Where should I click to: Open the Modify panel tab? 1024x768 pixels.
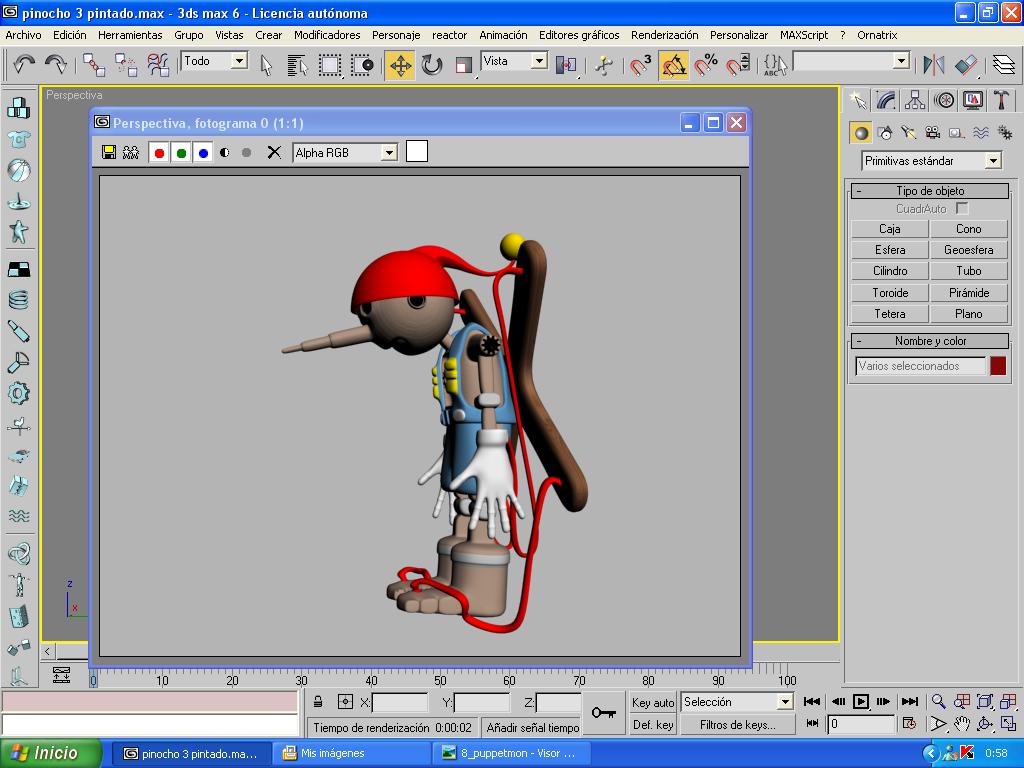886,101
